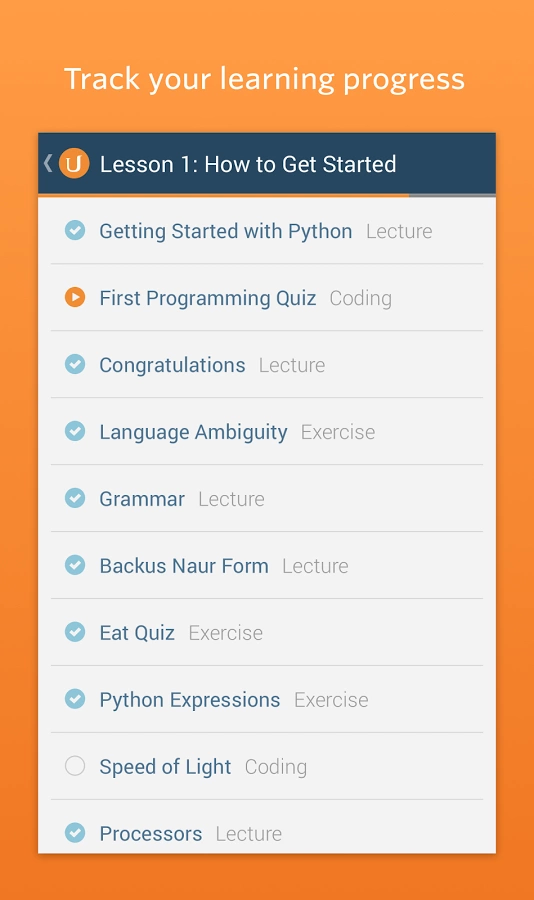Viewport: 534px width, 900px height.
Task: Open the Eat Quiz exercise
Action: [x=267, y=633]
